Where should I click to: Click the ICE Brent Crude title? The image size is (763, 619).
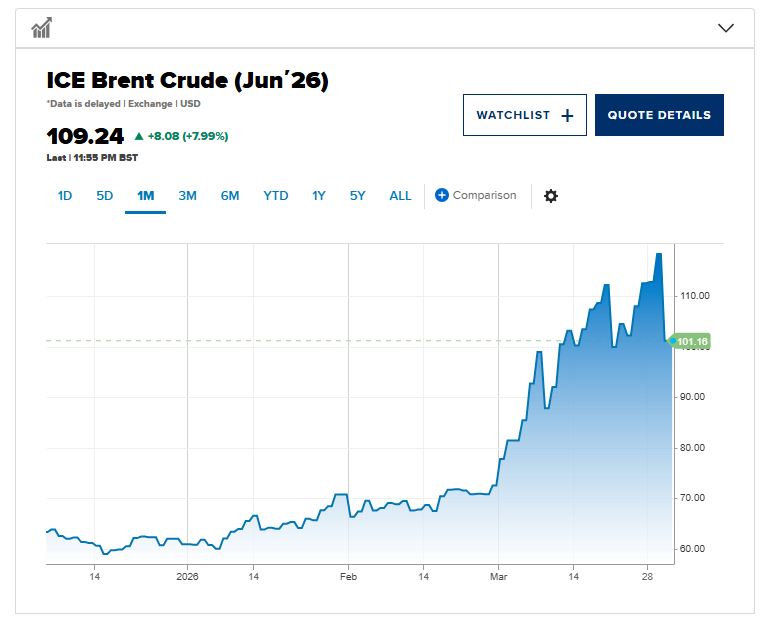coord(188,81)
